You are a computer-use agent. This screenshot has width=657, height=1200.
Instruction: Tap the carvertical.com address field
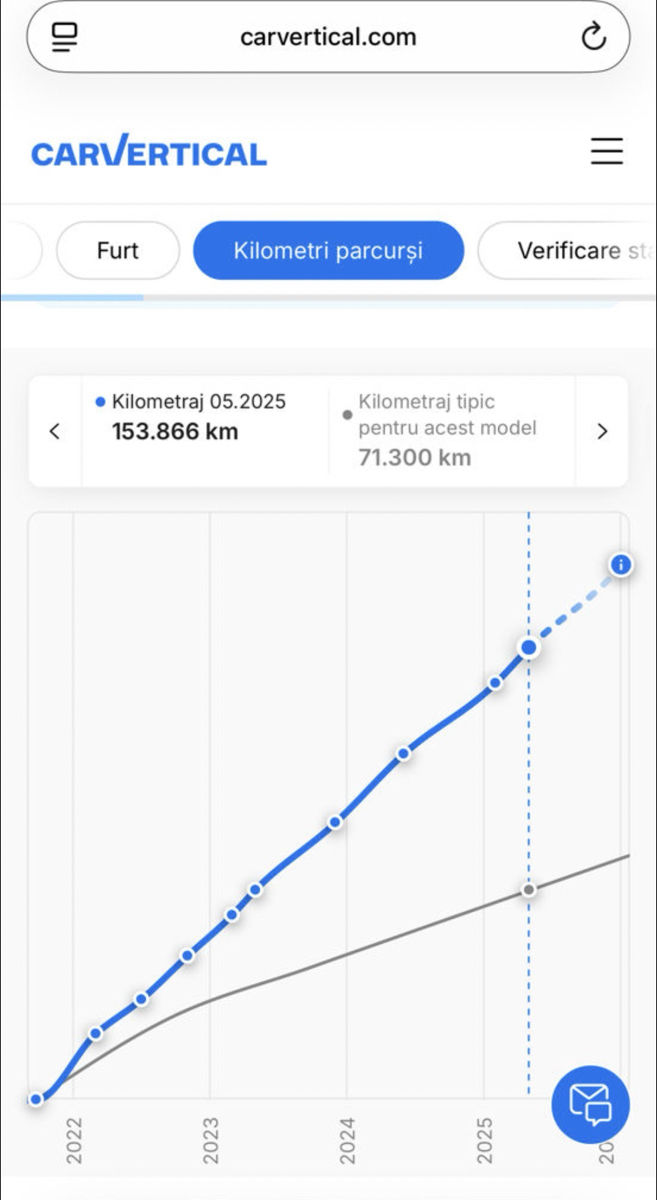(x=328, y=37)
